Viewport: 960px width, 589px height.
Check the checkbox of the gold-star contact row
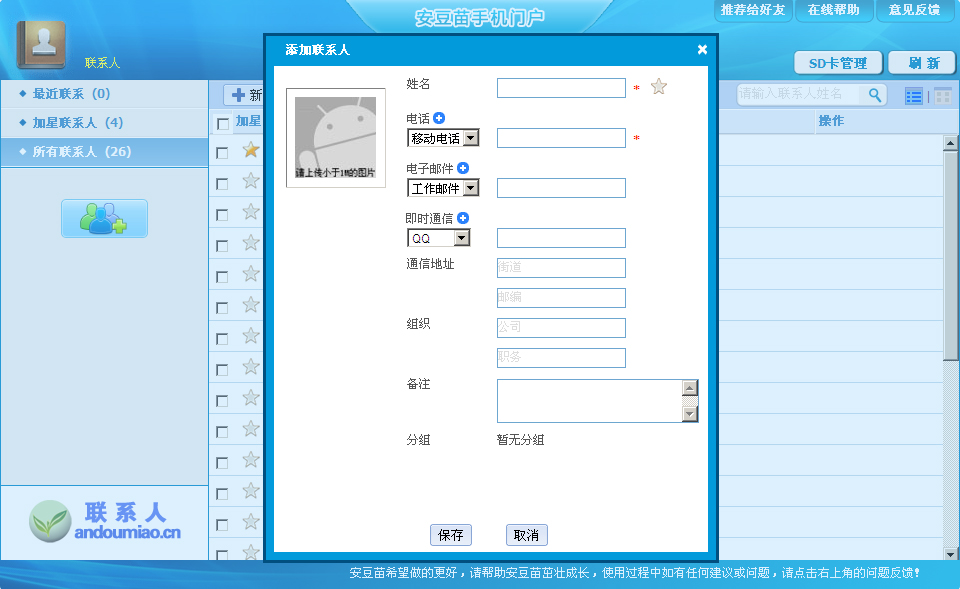pos(222,152)
